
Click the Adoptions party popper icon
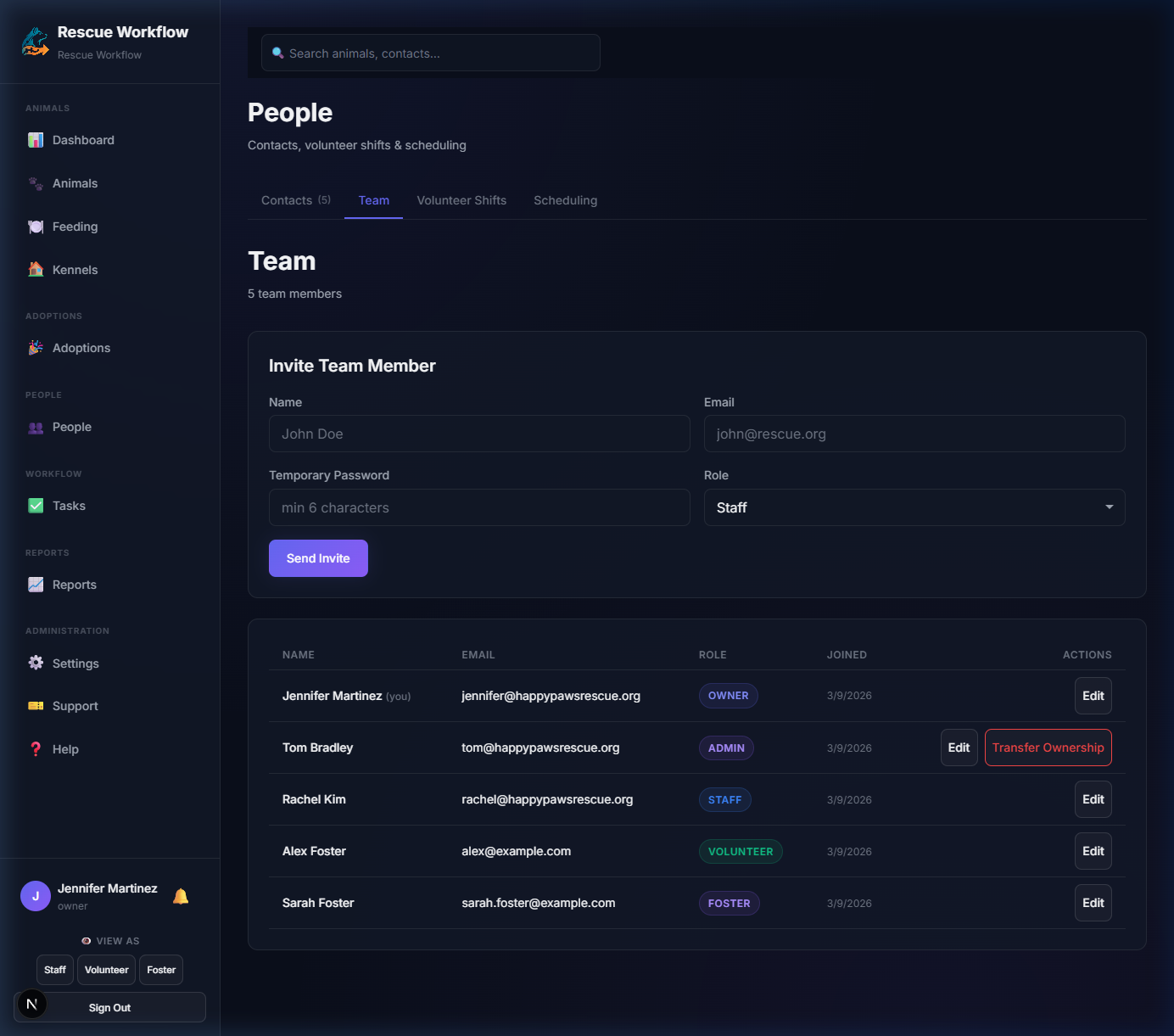point(36,348)
